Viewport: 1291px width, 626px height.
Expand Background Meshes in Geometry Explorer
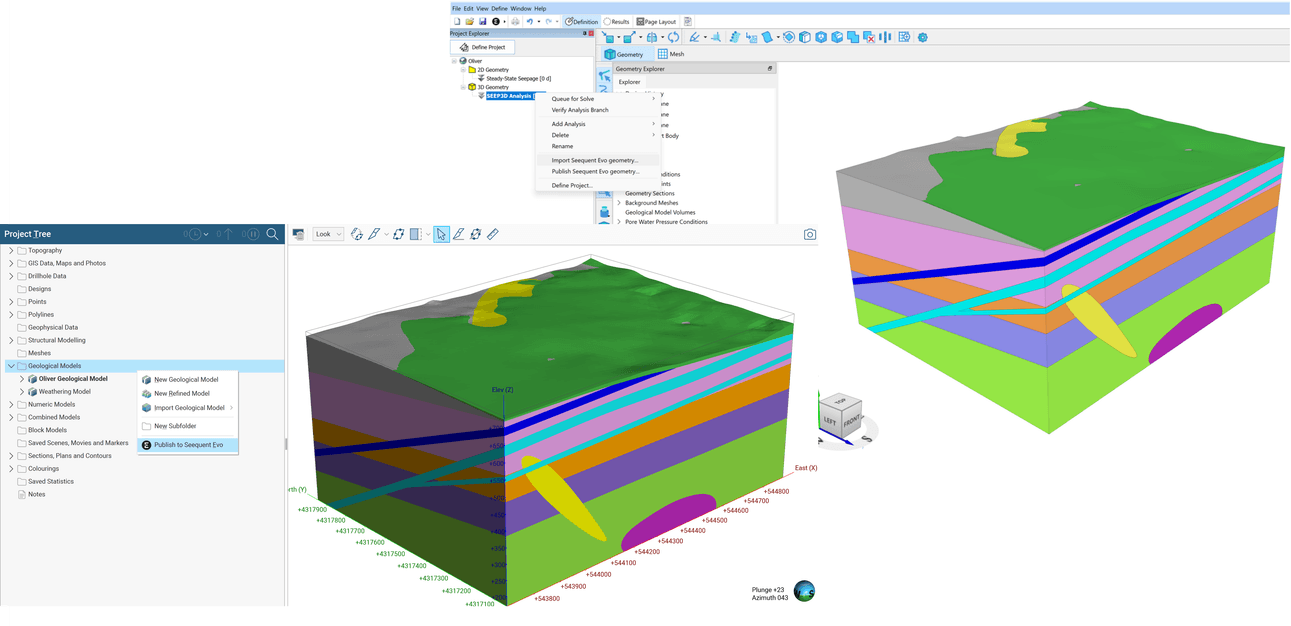[618, 203]
